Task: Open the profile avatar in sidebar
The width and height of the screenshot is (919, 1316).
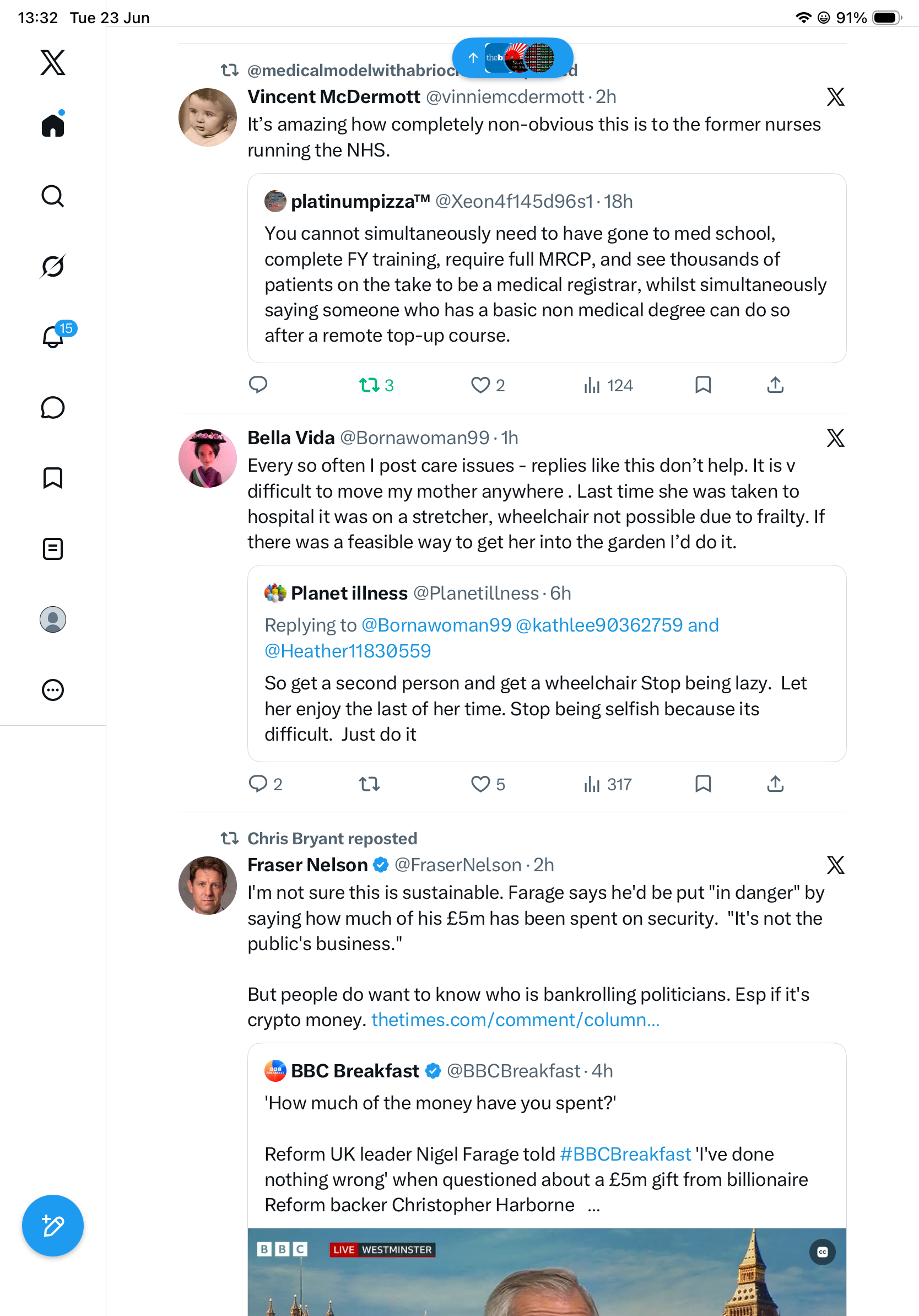Action: click(x=53, y=619)
